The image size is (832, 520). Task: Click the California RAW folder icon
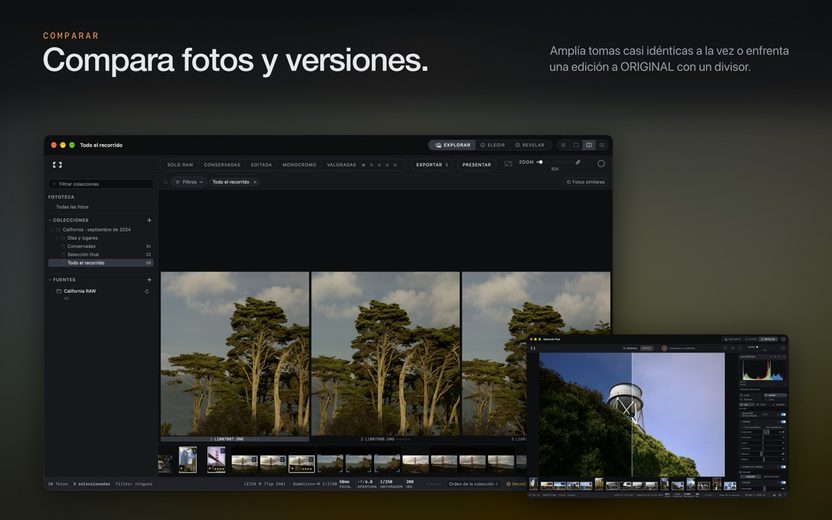(x=59, y=291)
